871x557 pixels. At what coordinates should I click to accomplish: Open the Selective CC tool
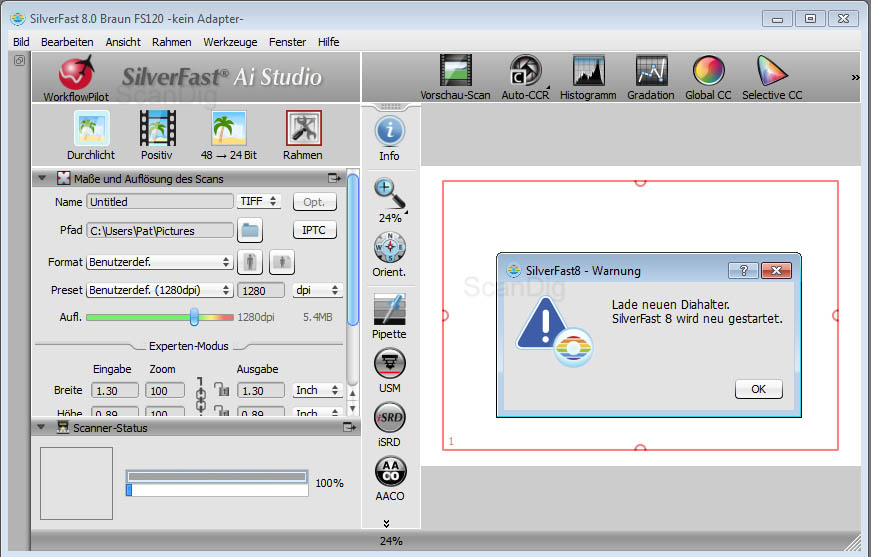(772, 78)
